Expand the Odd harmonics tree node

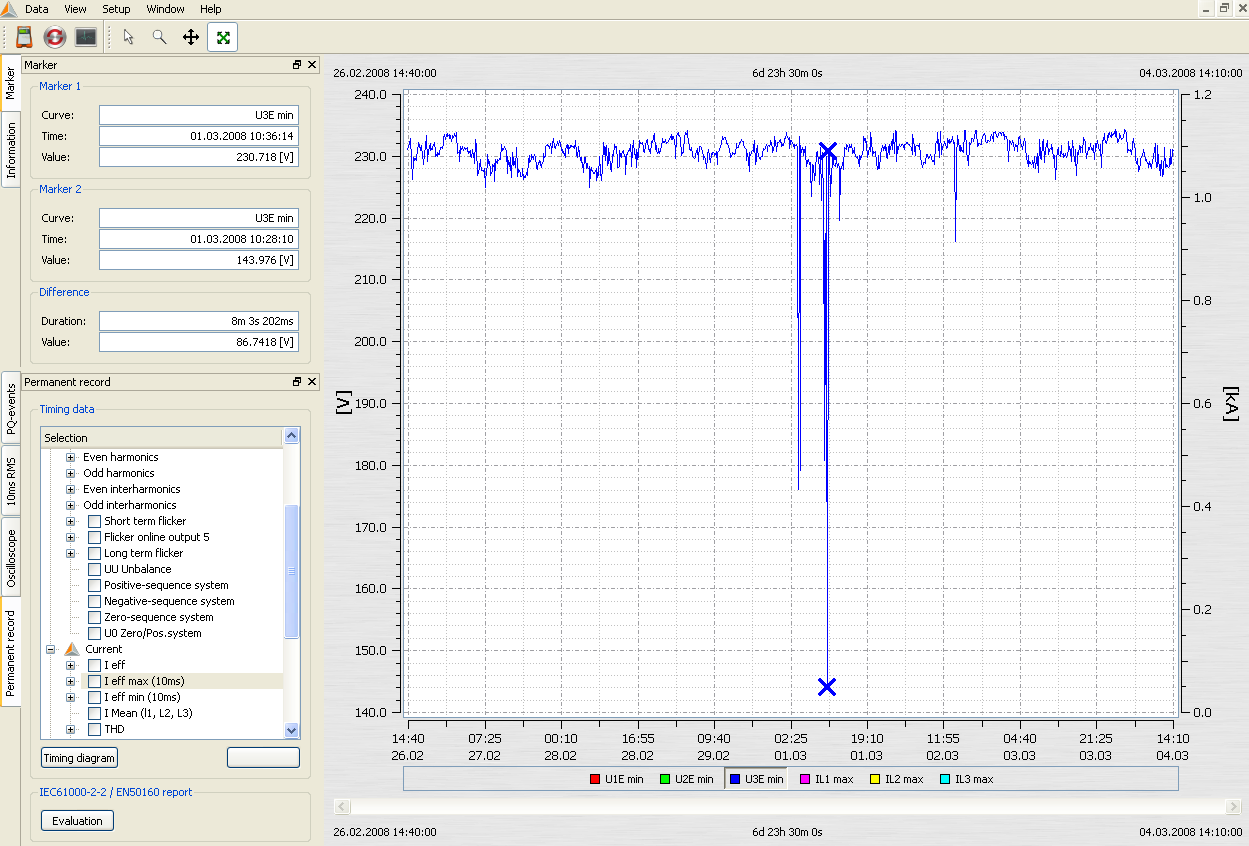(71, 473)
